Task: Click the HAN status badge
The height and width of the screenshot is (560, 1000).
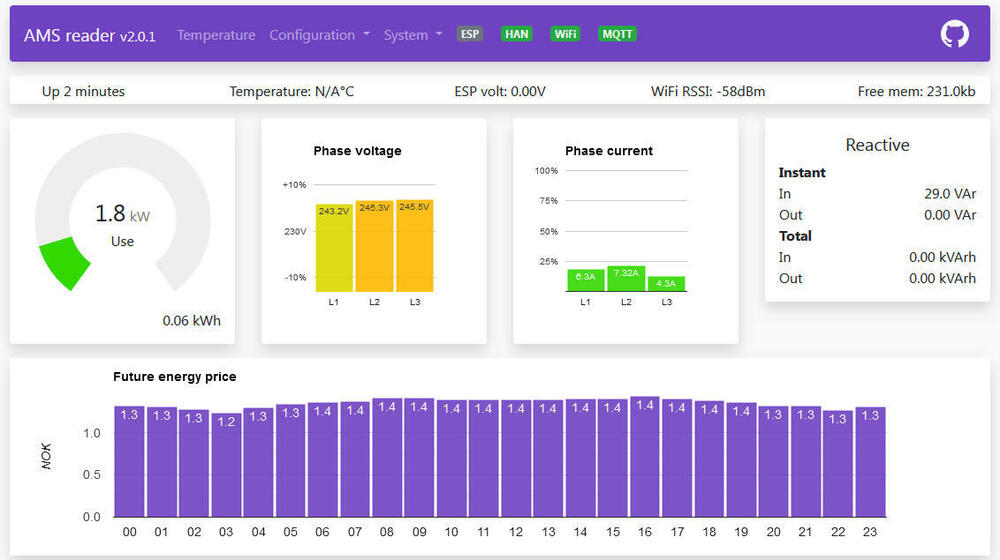Action: (517, 34)
